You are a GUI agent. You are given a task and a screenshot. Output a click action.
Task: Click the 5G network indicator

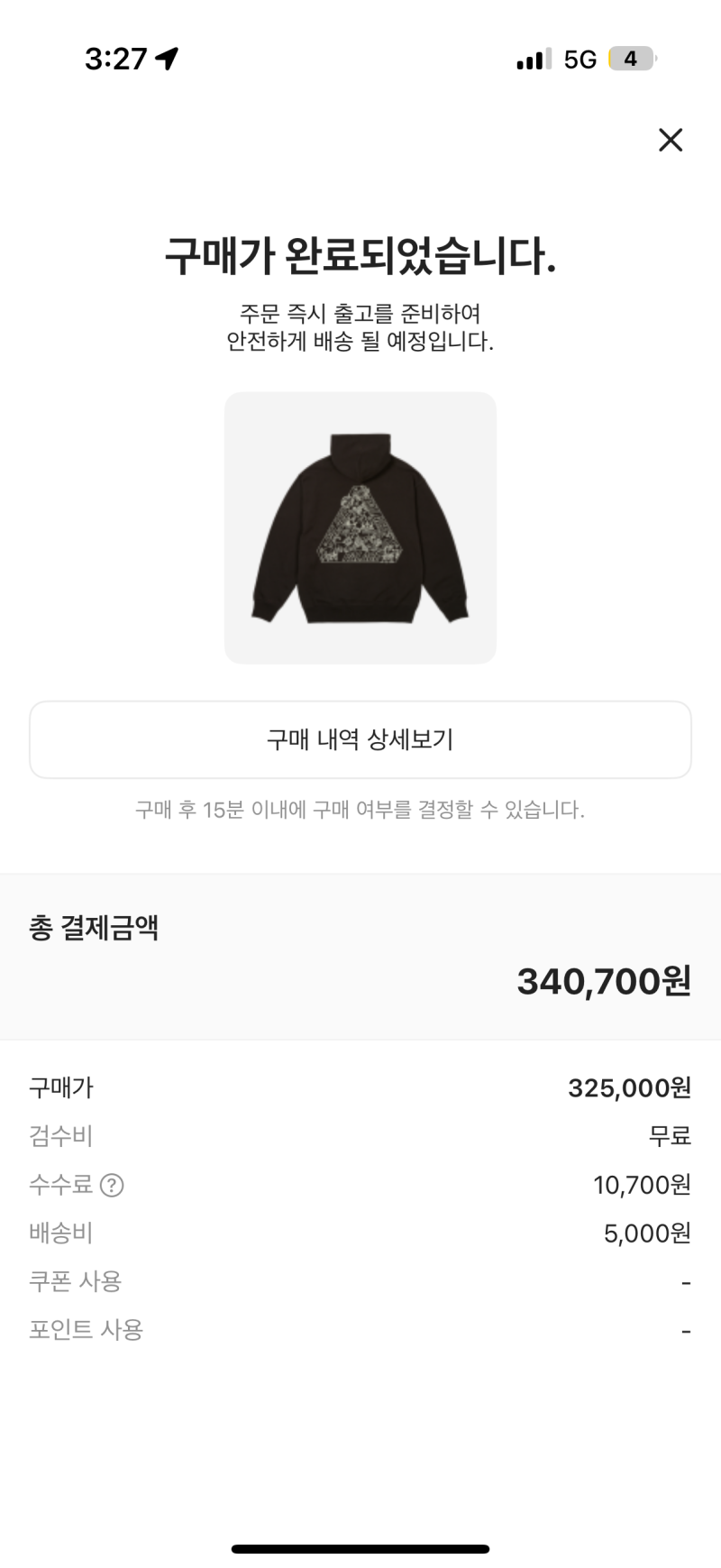coord(580,60)
